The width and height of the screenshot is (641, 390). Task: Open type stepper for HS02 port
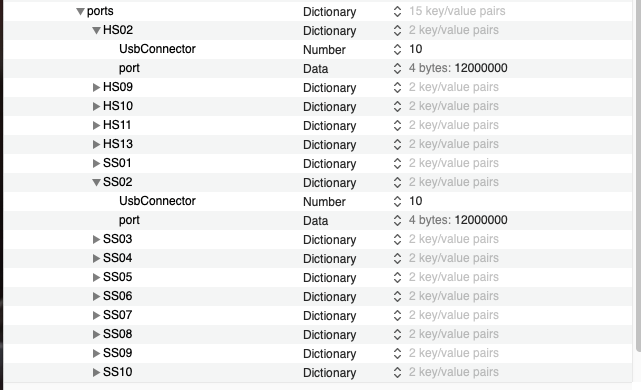click(397, 68)
